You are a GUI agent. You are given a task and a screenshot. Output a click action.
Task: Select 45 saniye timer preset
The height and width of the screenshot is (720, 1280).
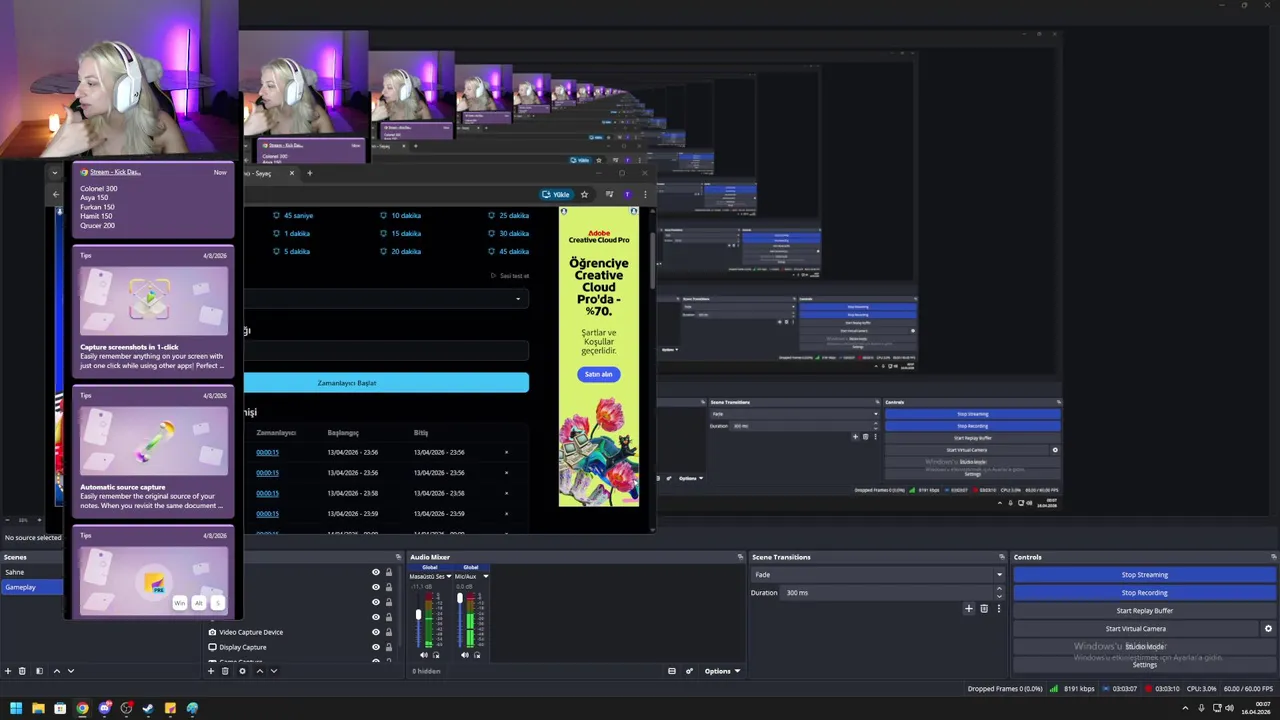point(293,215)
